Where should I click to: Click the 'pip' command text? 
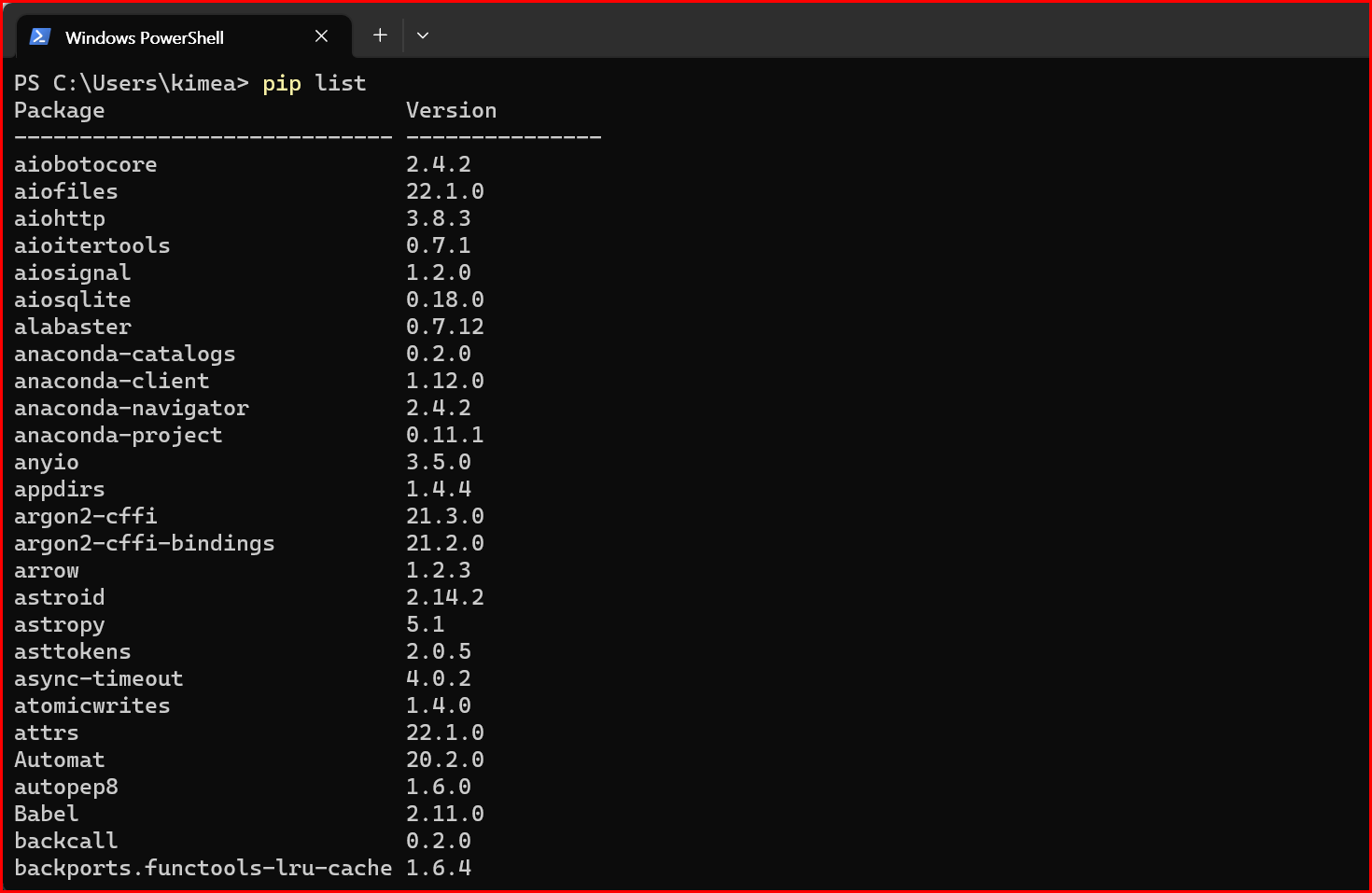pos(282,85)
